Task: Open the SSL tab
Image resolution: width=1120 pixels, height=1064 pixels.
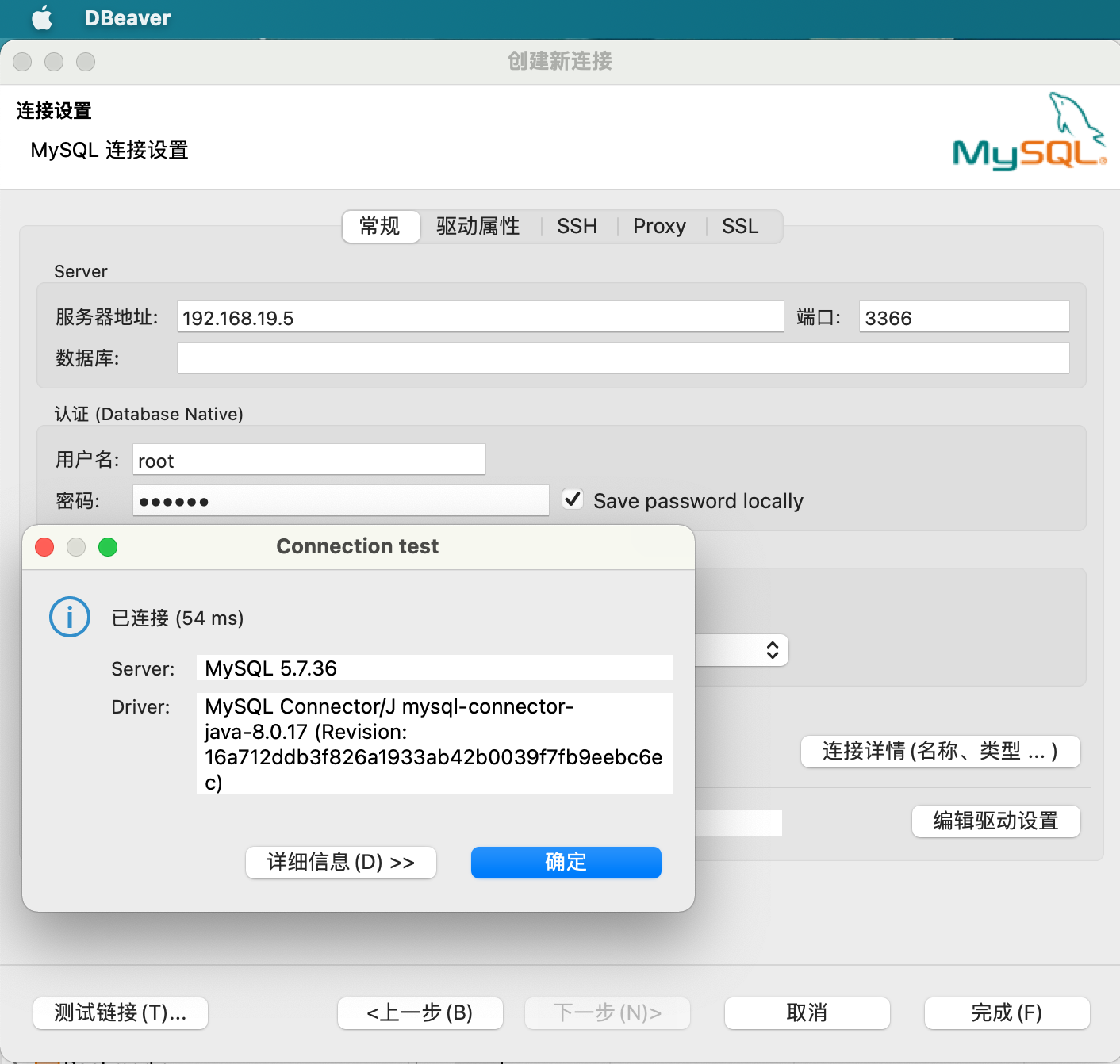Action: pyautogui.click(x=740, y=227)
